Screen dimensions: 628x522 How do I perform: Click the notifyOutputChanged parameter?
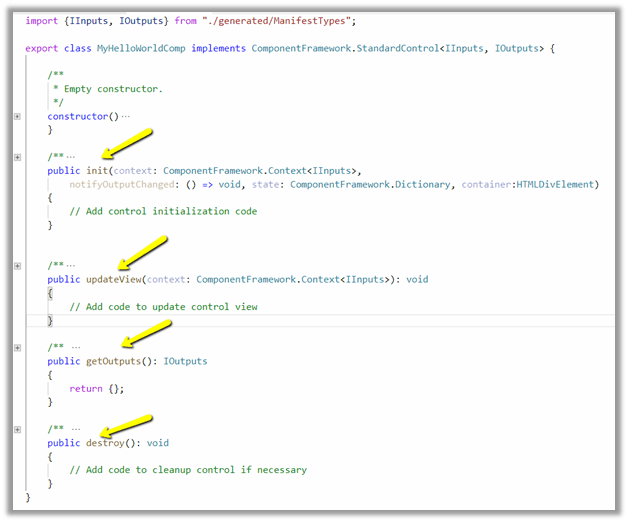122,185
